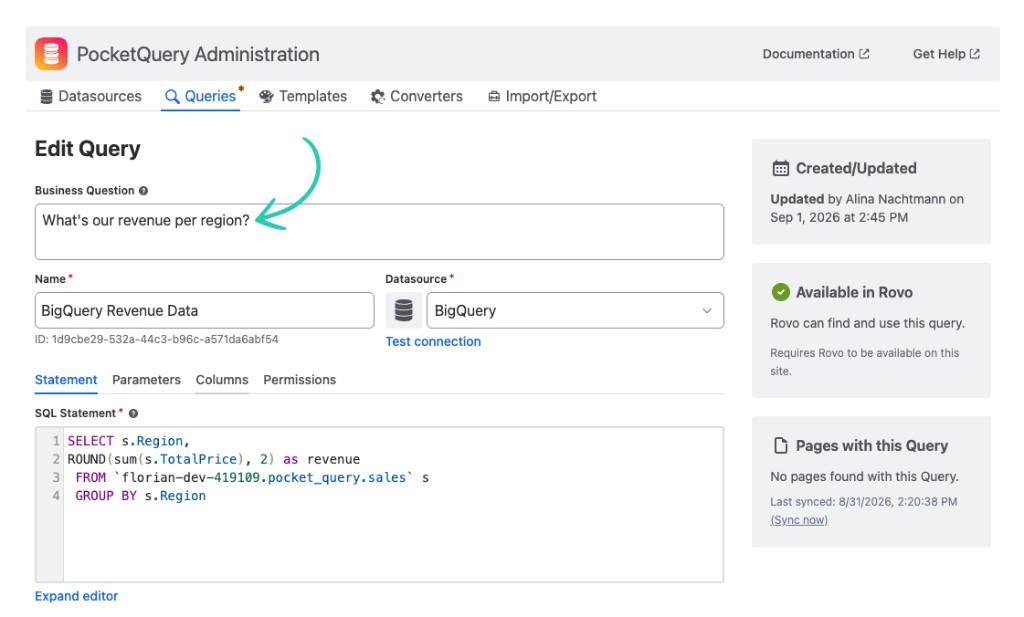
Task: Click 'No pages found with this Query.' text
Action: (x=864, y=477)
